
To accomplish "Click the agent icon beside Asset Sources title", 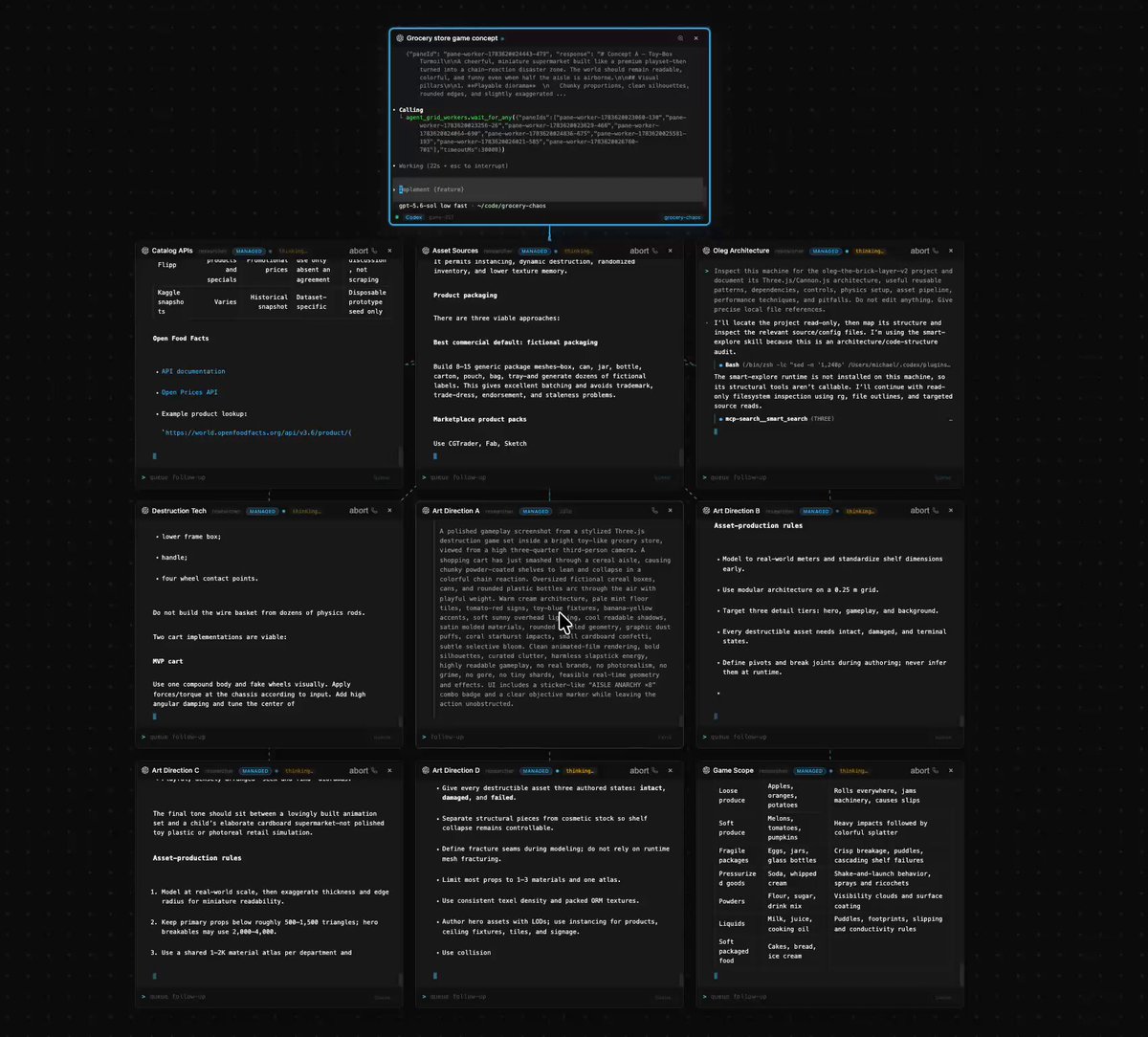I will pyautogui.click(x=425, y=251).
